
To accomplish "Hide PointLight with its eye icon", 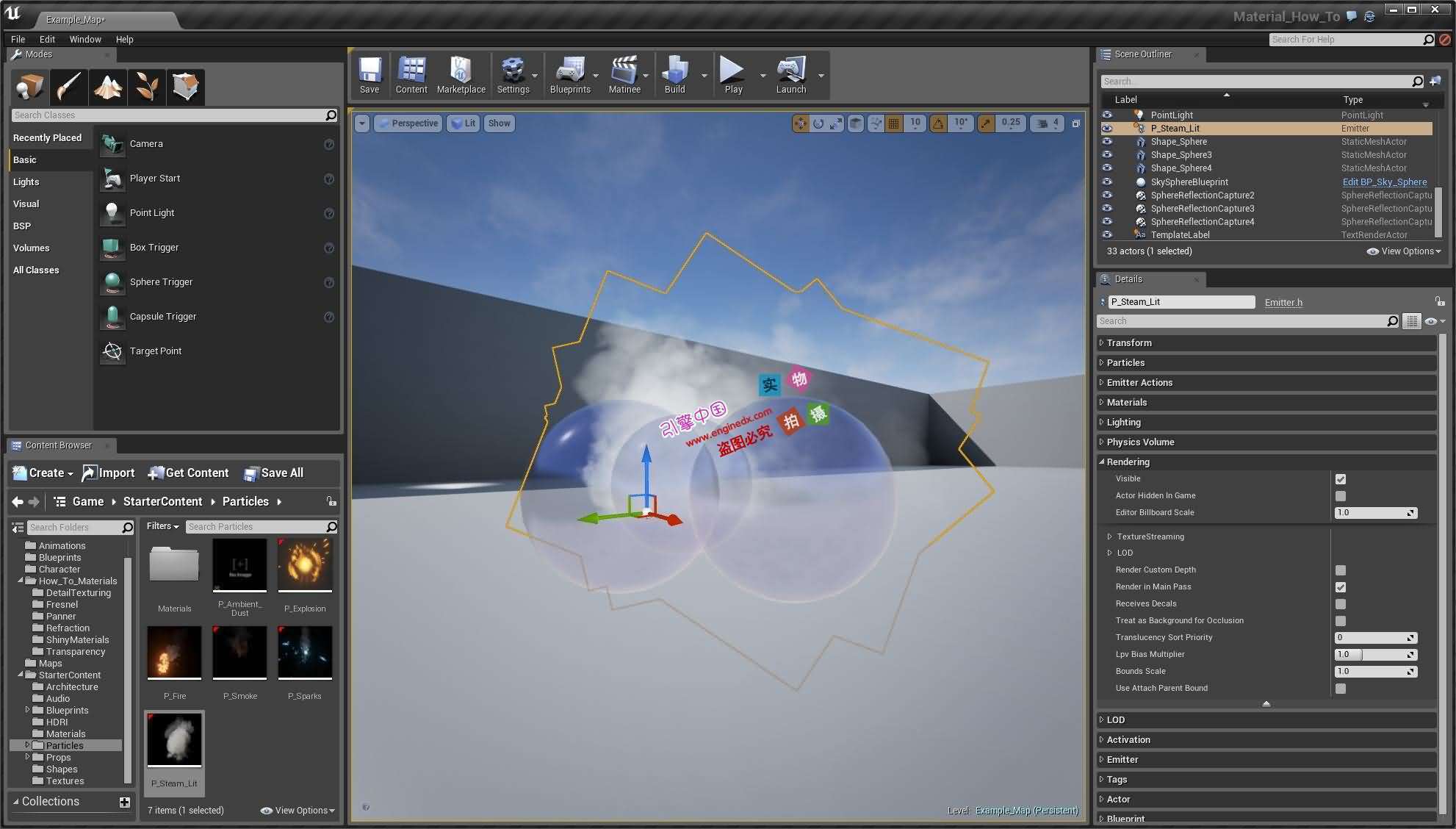I will 1107,115.
